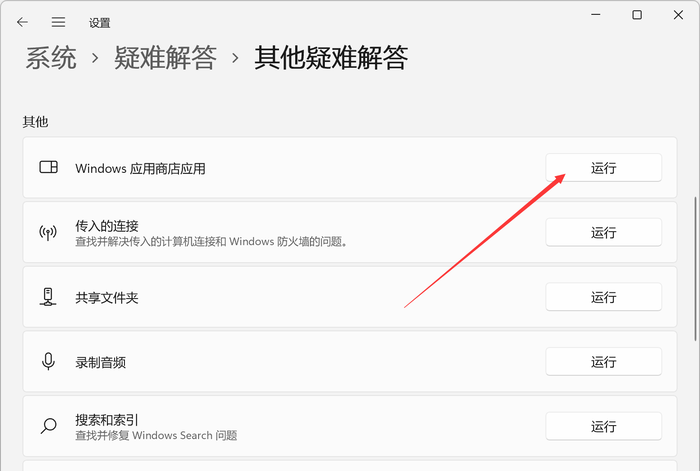This screenshot has width=700, height=471.
Task: Click the magnifier icon for search and indexing
Action: pos(48,426)
